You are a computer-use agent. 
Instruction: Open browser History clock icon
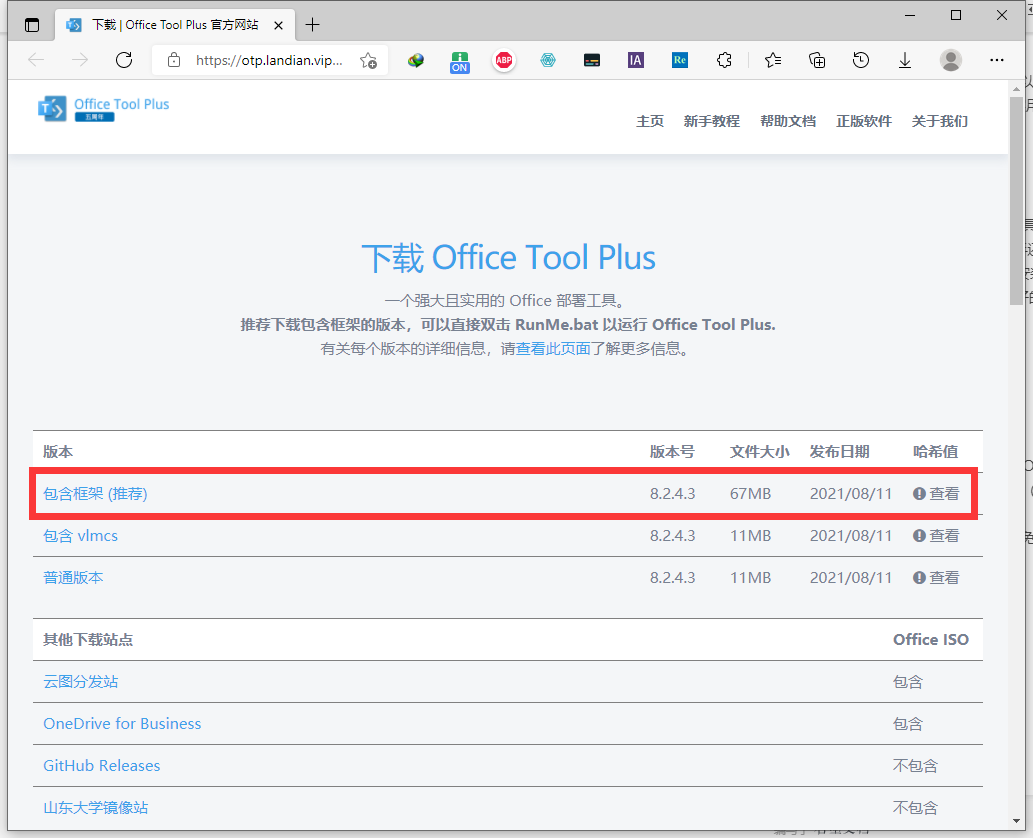(861, 60)
